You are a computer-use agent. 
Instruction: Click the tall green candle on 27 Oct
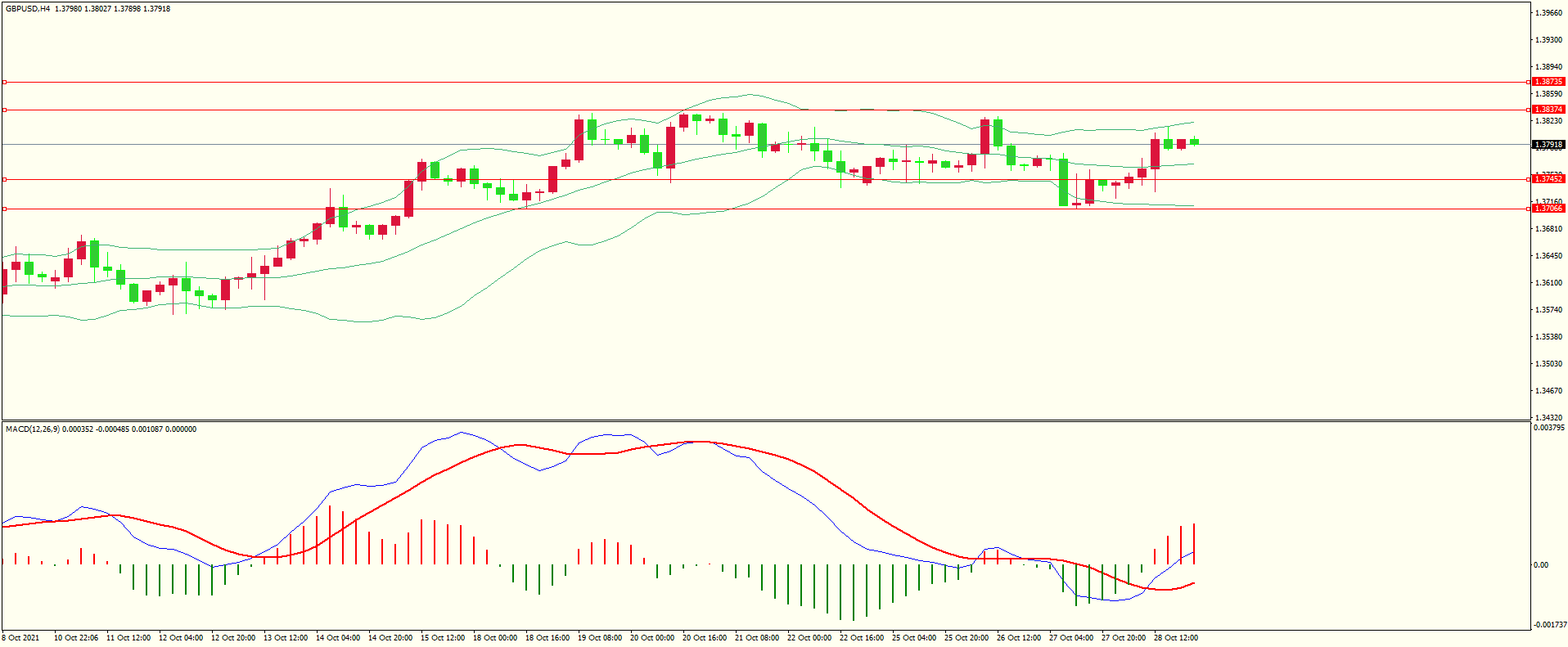click(1063, 182)
